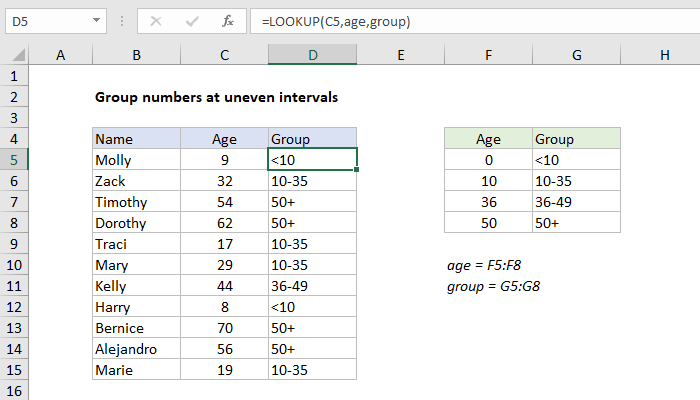This screenshot has height=400, width=700.
Task: Click the Cancel (X) formula bar icon
Action: pos(156,20)
